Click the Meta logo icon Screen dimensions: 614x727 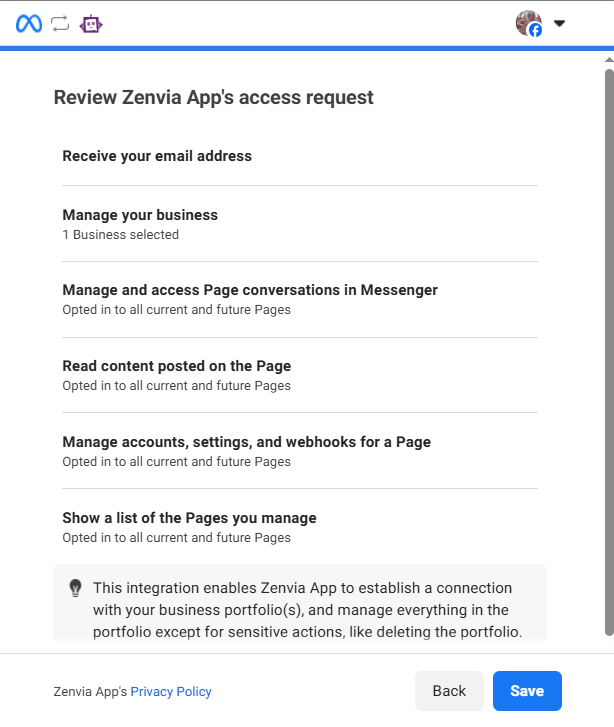point(29,24)
